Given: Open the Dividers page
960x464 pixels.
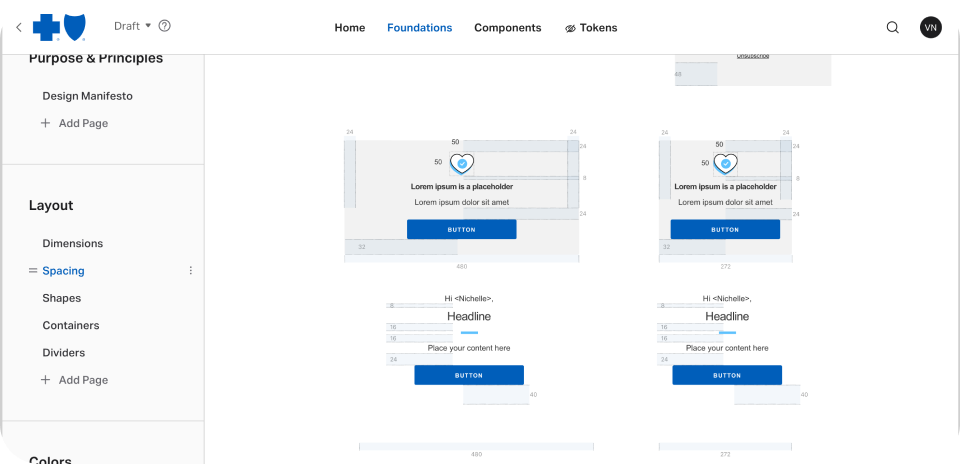Looking at the screenshot, I should [63, 353].
